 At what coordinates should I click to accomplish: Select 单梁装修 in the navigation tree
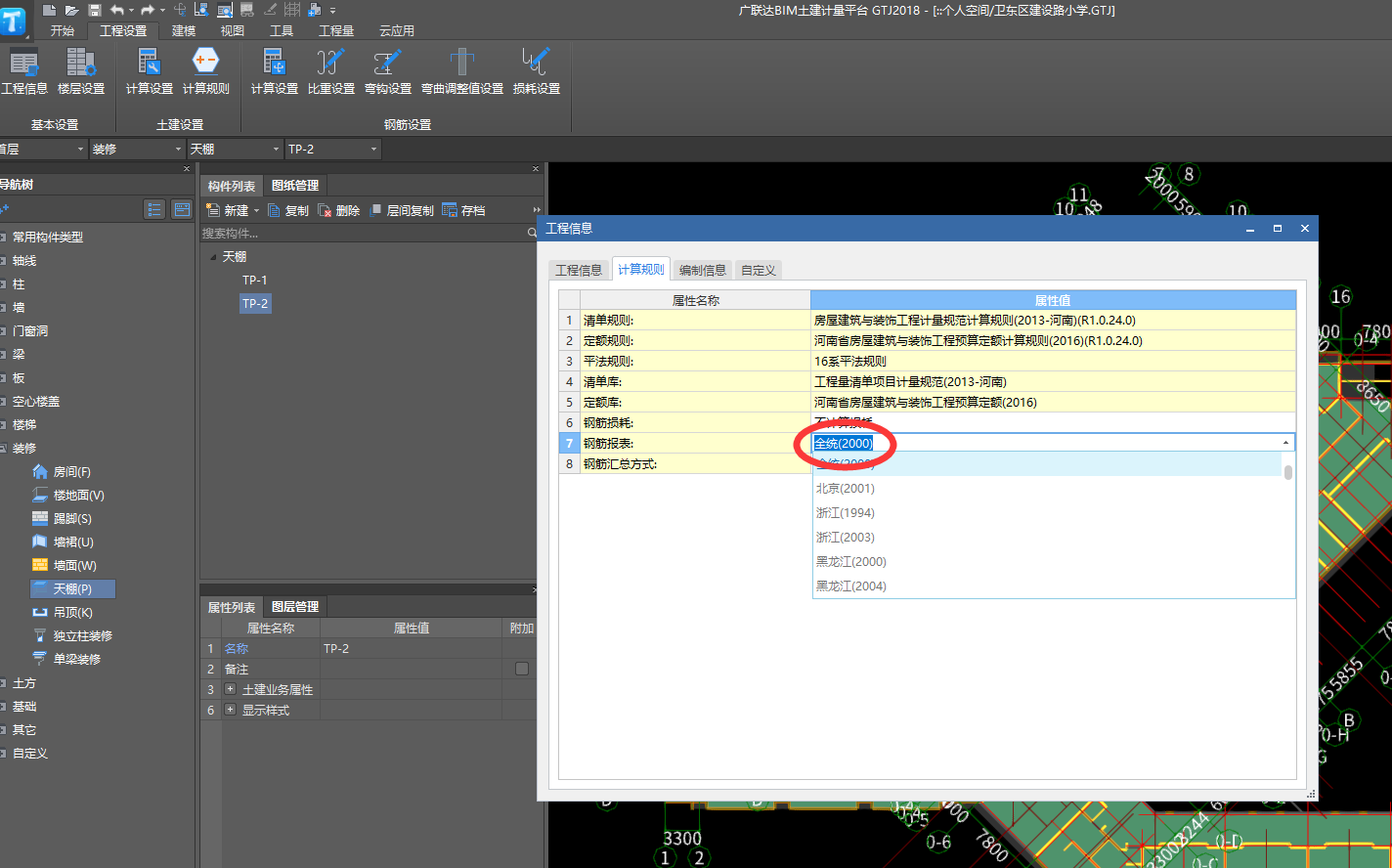[66, 659]
